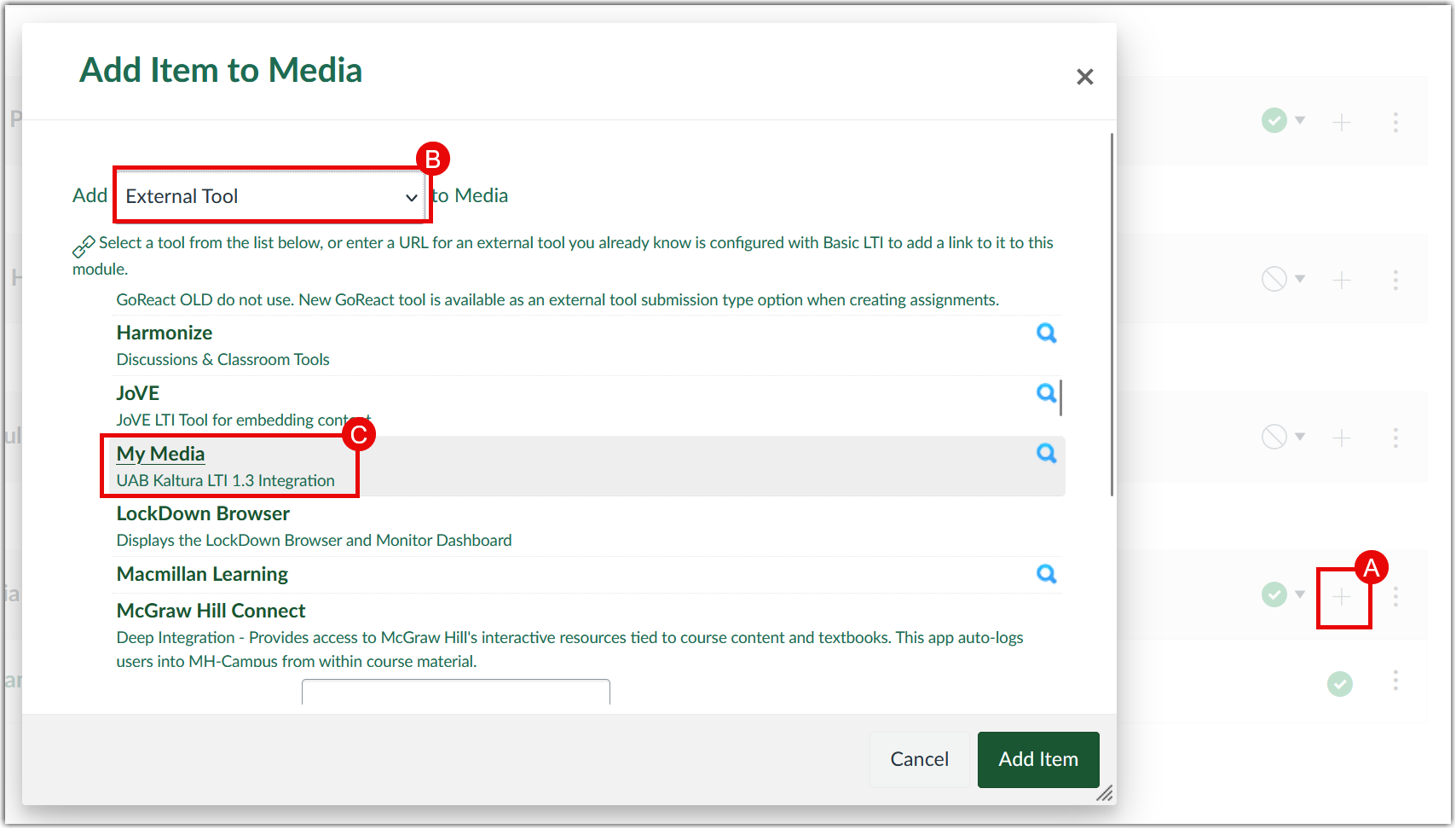Click the plus icon to add an item to Media
This screenshot has height=829, width=1456.
pos(1342,596)
